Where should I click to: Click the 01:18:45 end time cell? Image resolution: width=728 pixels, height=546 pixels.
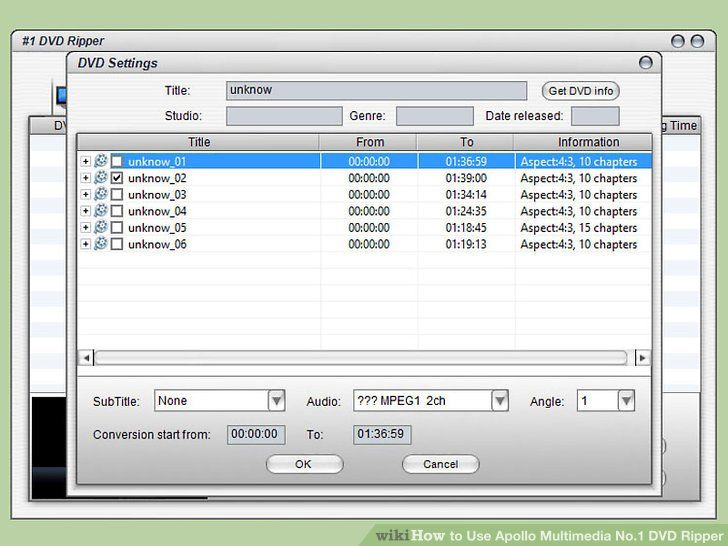pos(466,228)
